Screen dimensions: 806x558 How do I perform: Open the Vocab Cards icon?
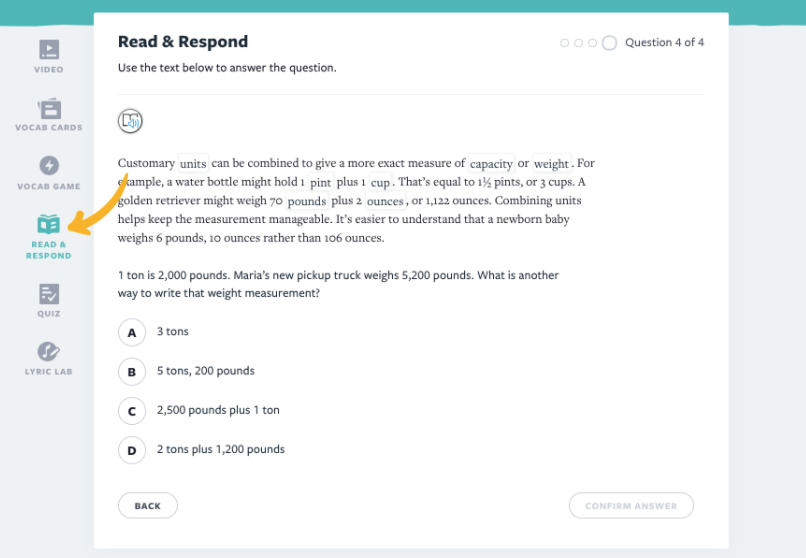click(x=49, y=108)
